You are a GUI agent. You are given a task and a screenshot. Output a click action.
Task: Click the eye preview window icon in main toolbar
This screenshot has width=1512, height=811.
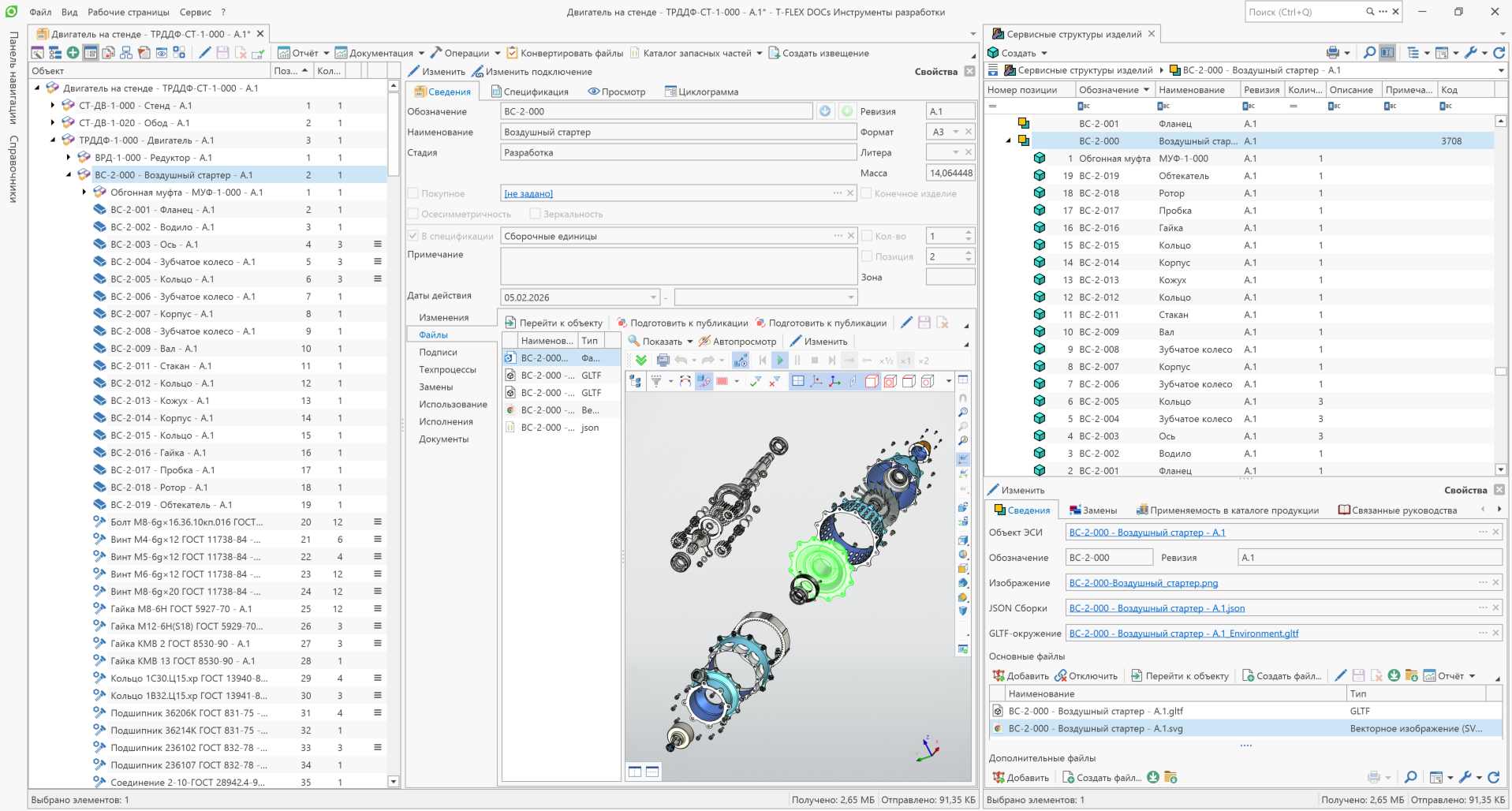coord(162,53)
